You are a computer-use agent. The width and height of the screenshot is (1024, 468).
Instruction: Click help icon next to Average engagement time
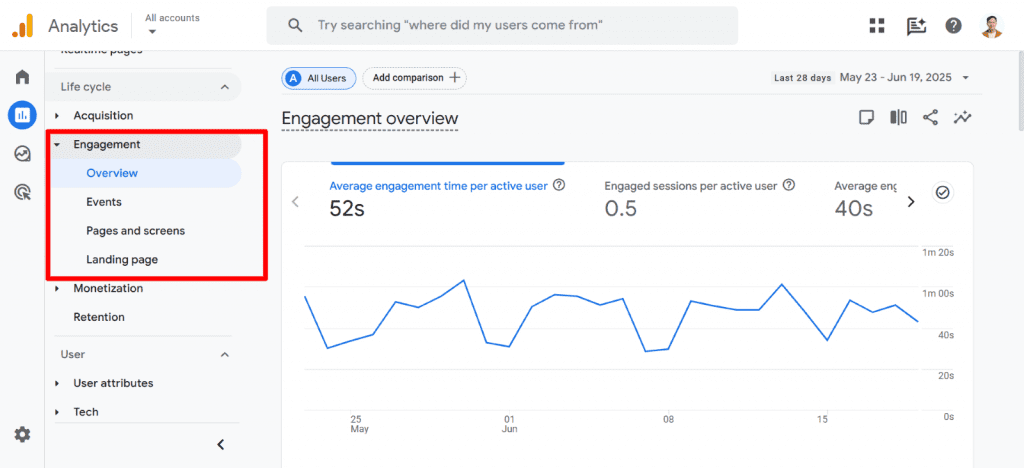558,185
